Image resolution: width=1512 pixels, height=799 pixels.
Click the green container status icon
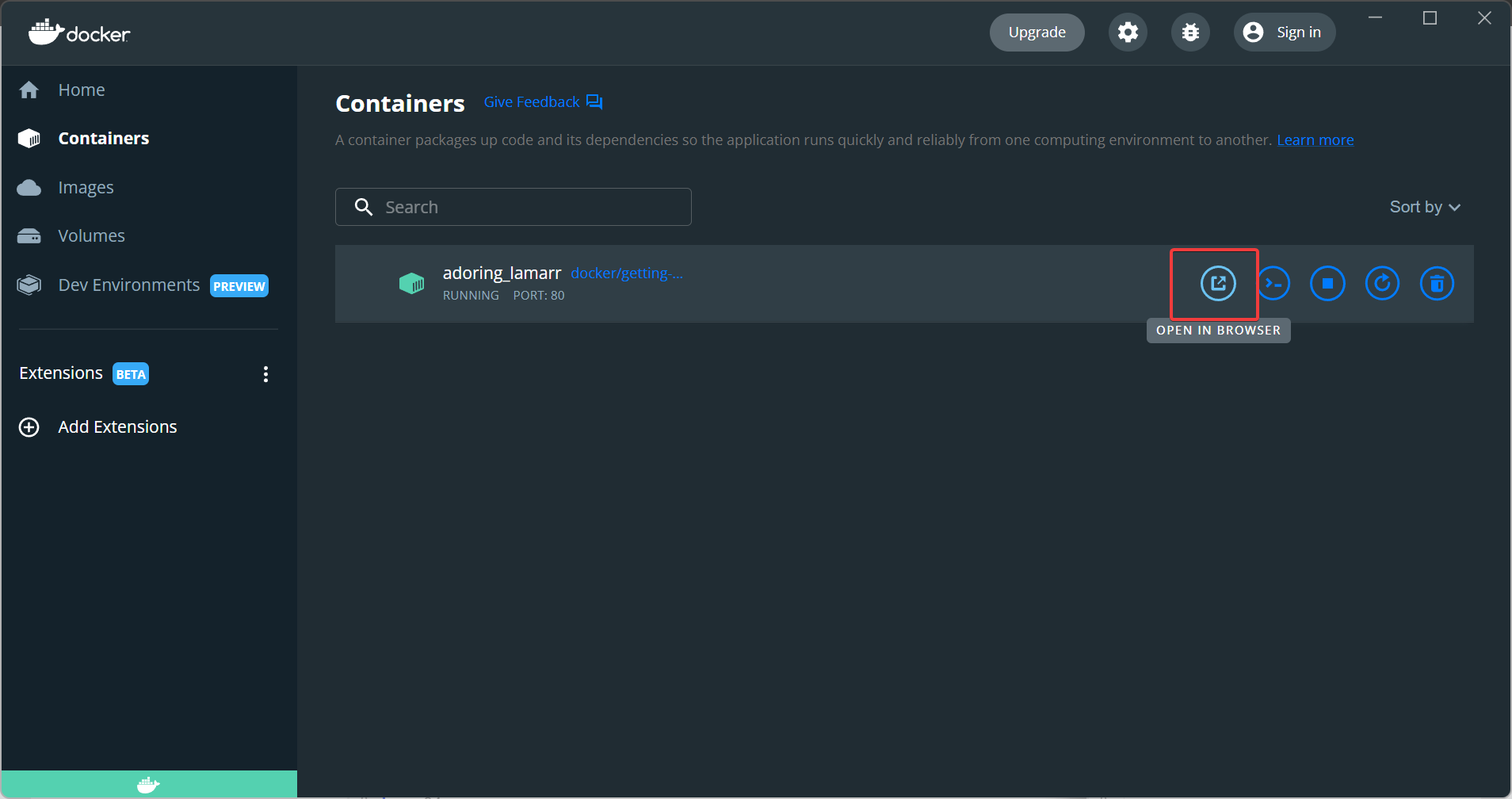tap(411, 283)
